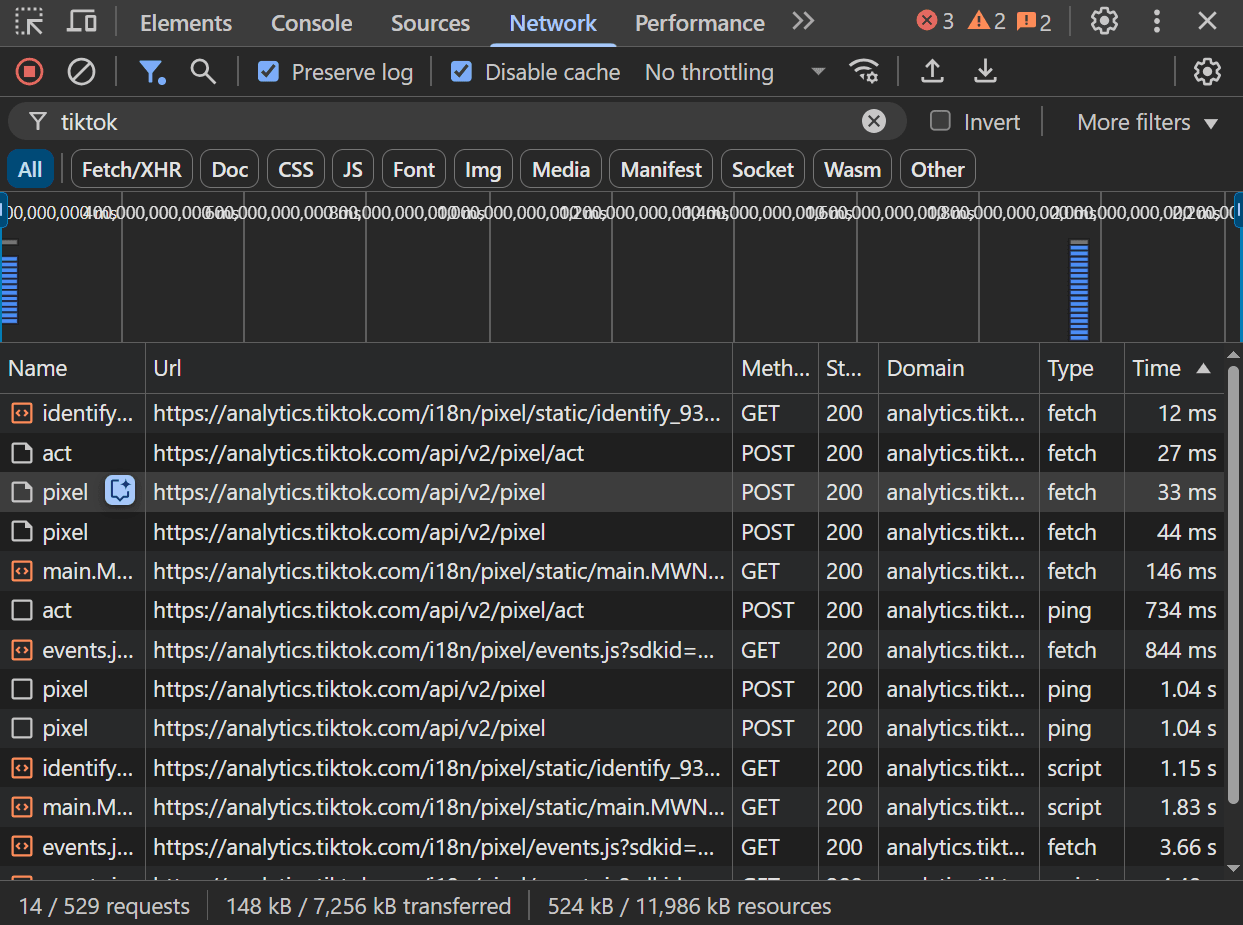Show more DevTools tabs chevron

803,22
